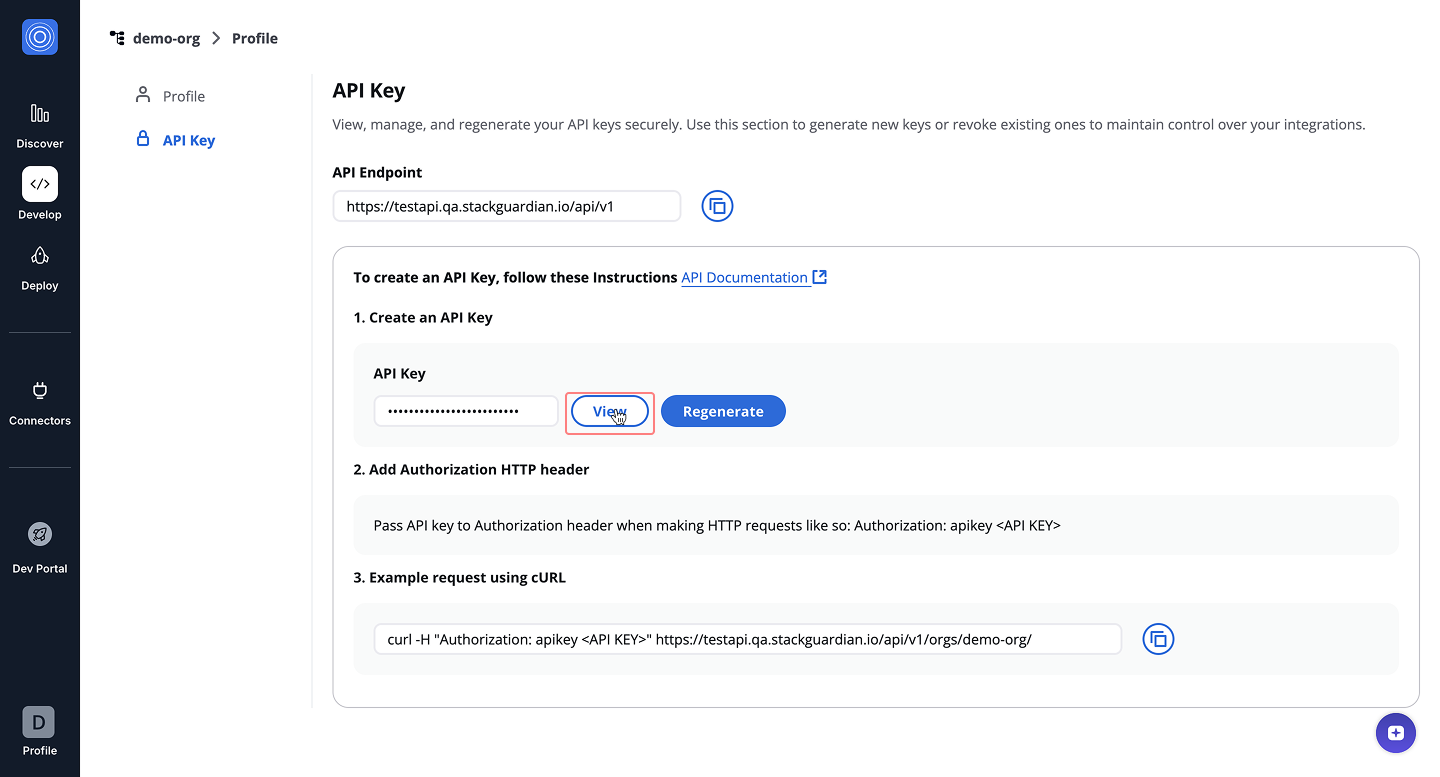View the hidden API key
Image resolution: width=1440 pixels, height=777 pixels.
pyautogui.click(x=610, y=411)
